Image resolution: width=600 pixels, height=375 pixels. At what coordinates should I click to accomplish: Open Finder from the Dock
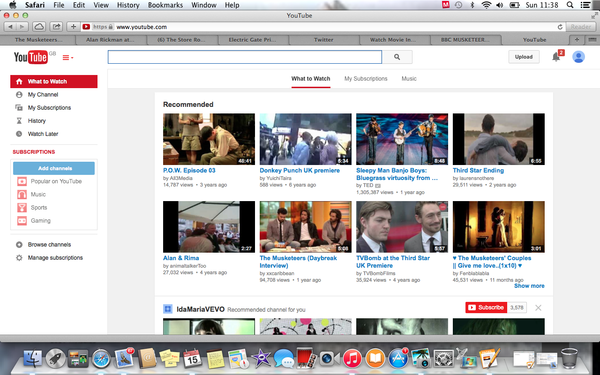(x=33, y=359)
